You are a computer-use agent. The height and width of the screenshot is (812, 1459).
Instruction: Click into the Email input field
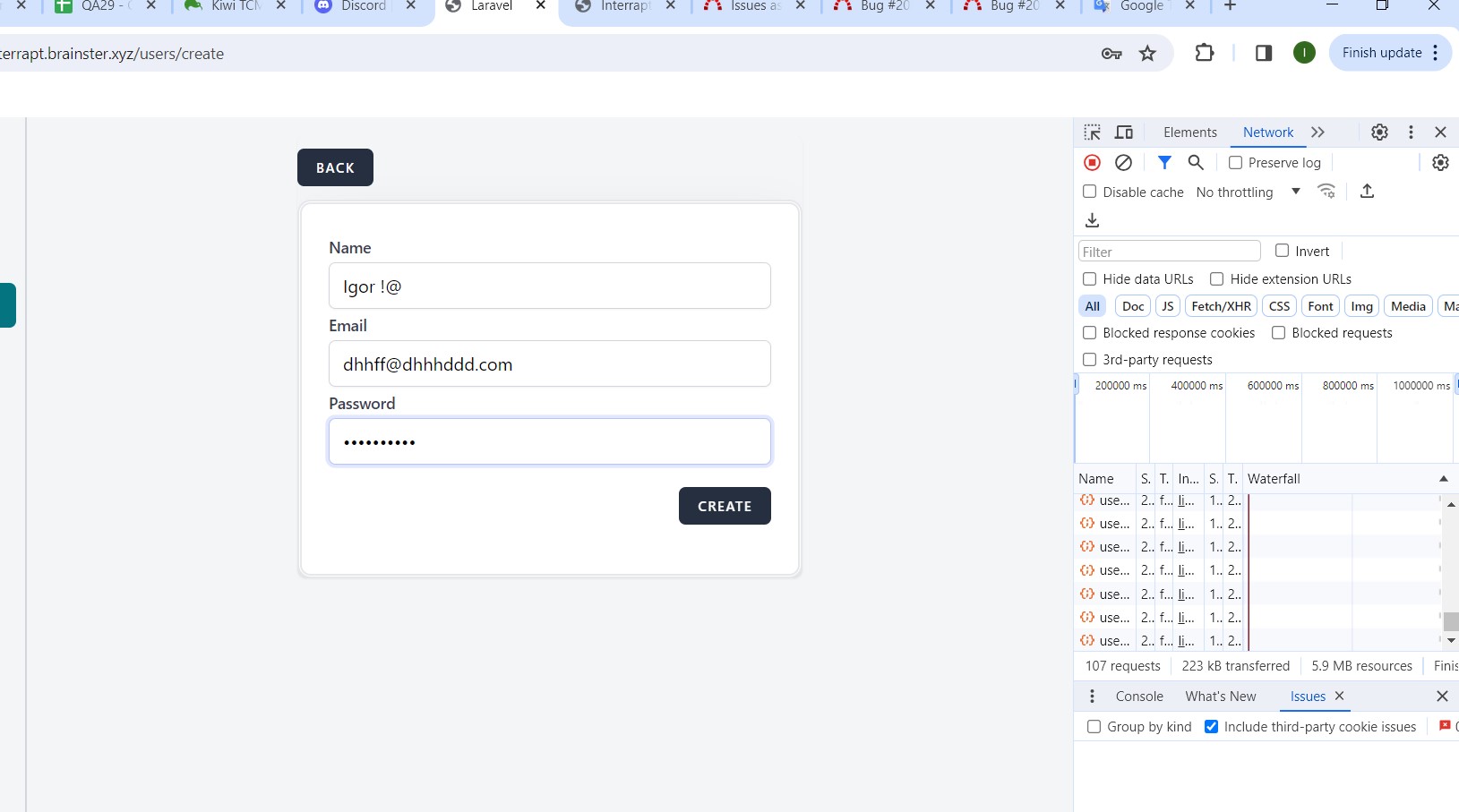tap(549, 364)
